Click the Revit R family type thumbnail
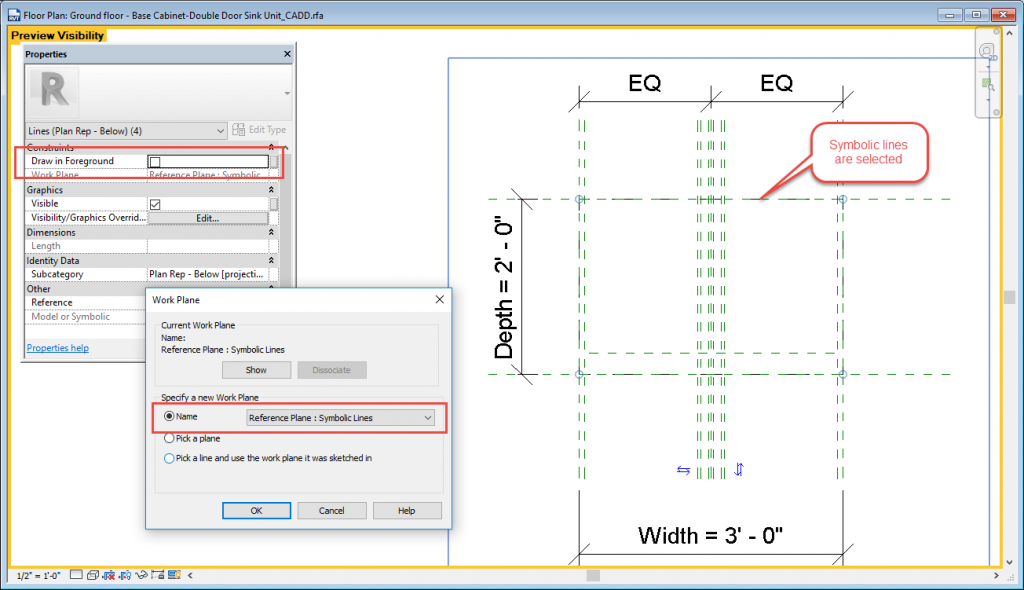Viewport: 1024px width, 590px height. (54, 91)
